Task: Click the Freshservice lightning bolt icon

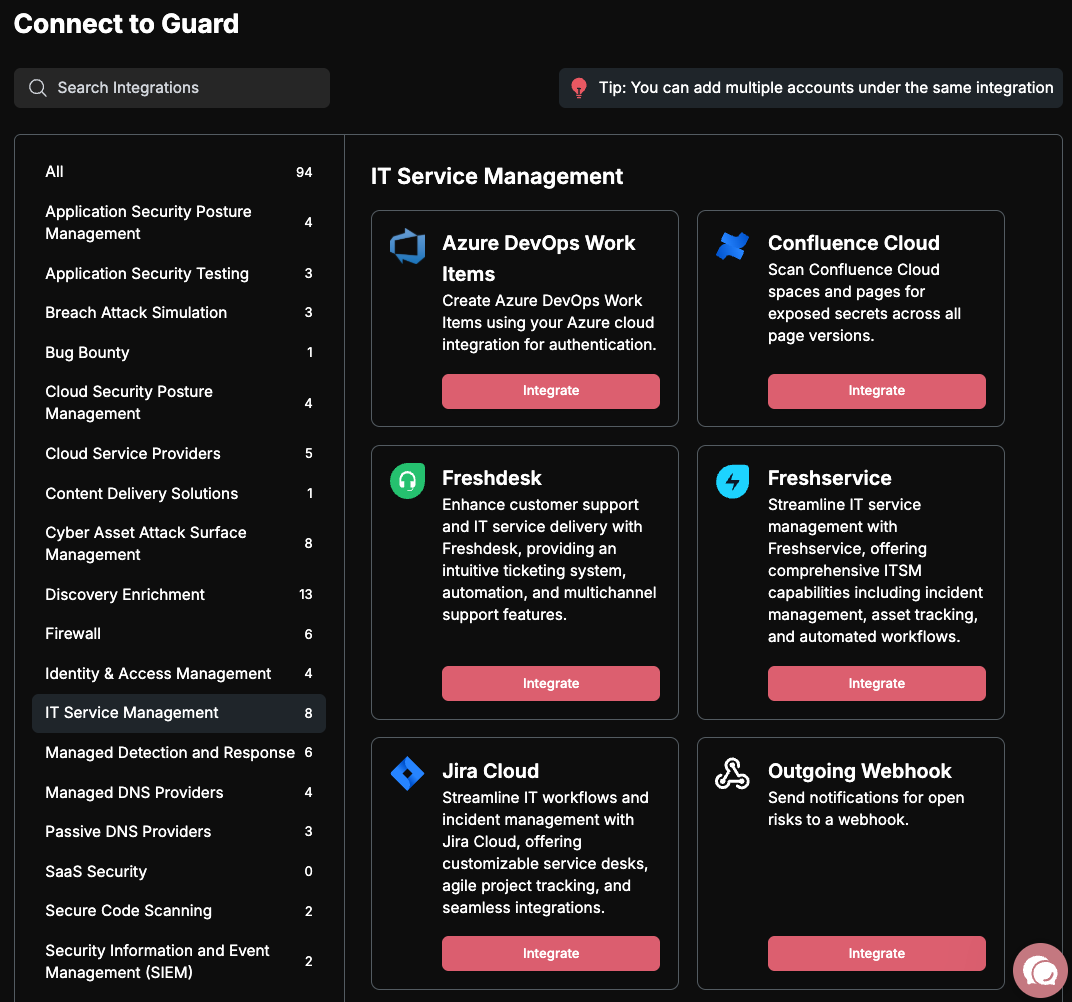Action: pyautogui.click(x=732, y=481)
